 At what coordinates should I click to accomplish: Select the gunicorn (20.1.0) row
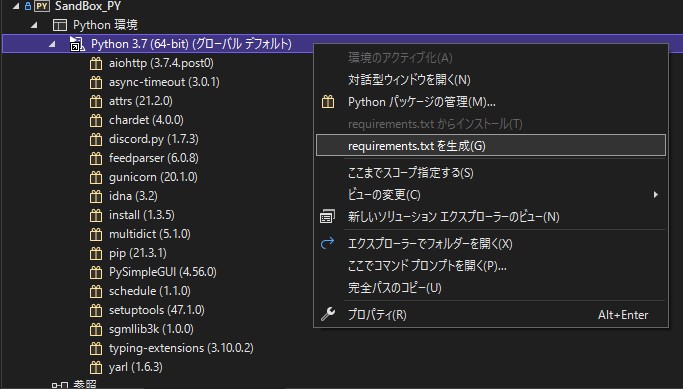pyautogui.click(x=153, y=177)
